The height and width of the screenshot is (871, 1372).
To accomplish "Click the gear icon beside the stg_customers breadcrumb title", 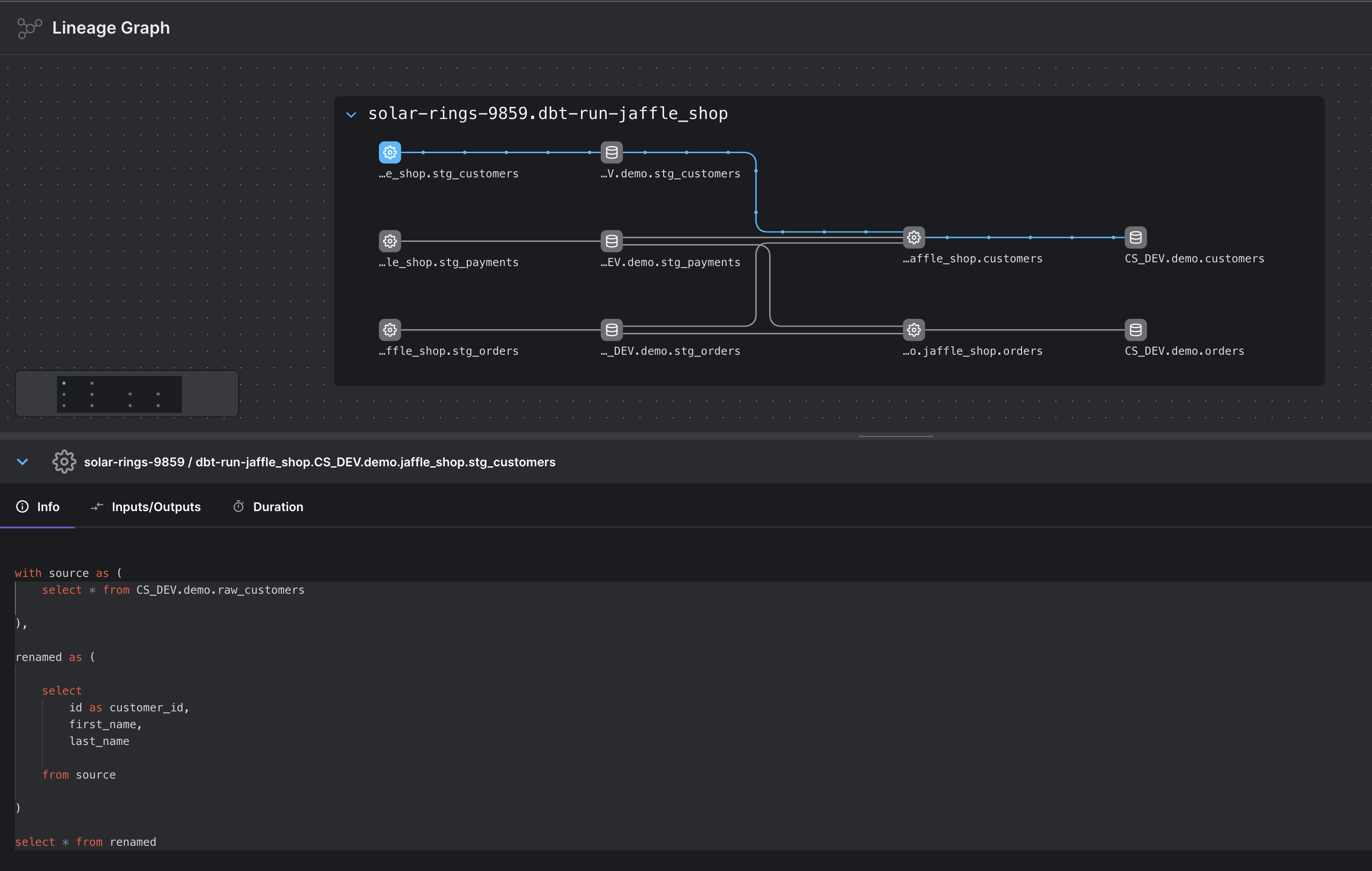I will tap(64, 462).
